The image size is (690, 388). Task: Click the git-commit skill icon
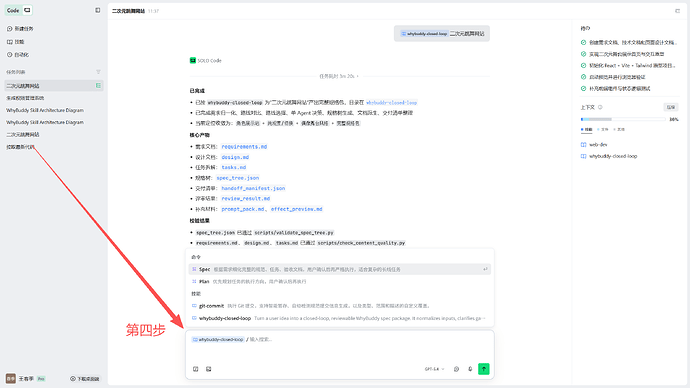pos(194,306)
